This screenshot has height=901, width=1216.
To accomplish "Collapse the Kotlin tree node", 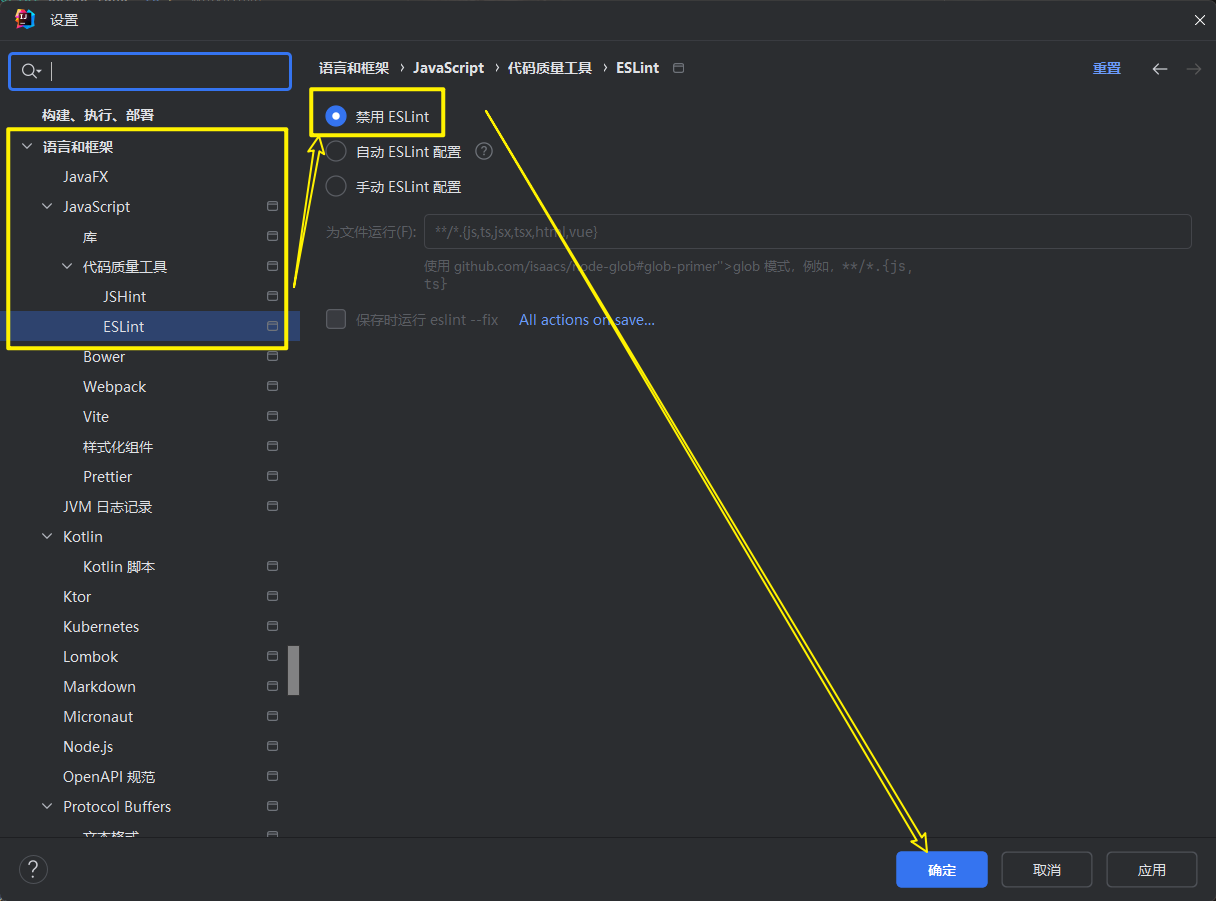I will tap(47, 537).
